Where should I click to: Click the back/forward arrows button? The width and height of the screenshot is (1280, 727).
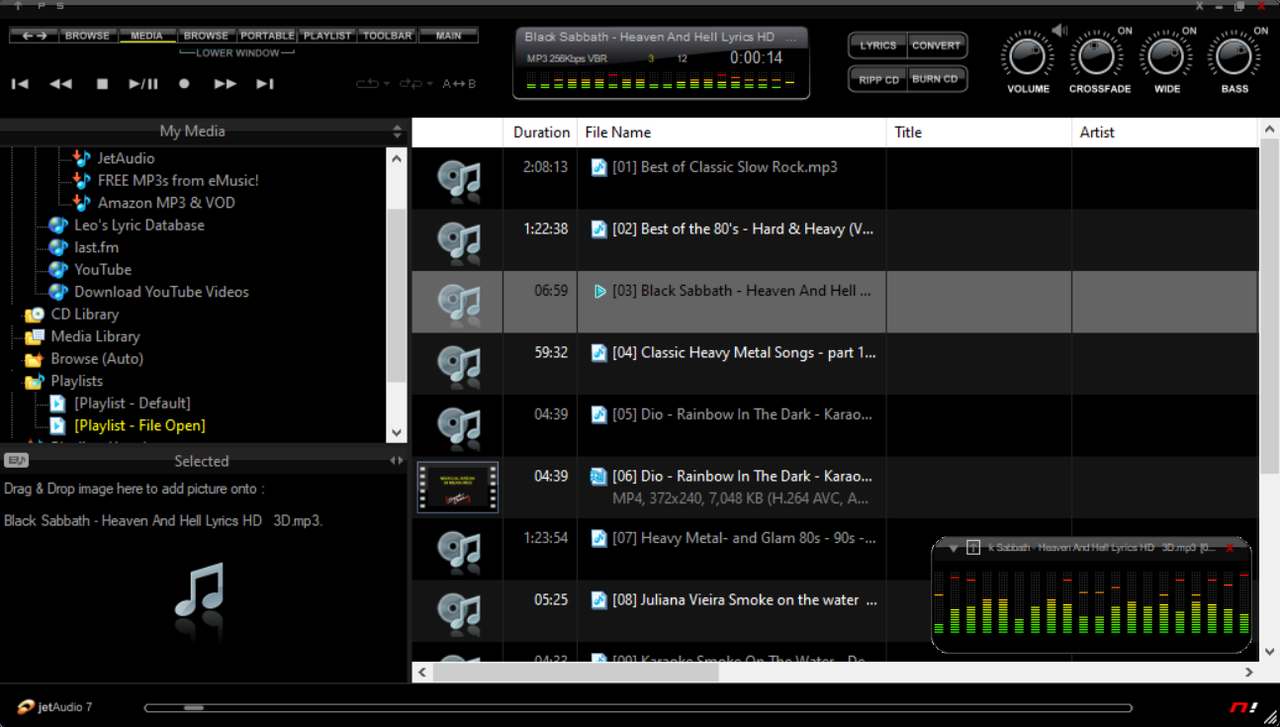35,36
